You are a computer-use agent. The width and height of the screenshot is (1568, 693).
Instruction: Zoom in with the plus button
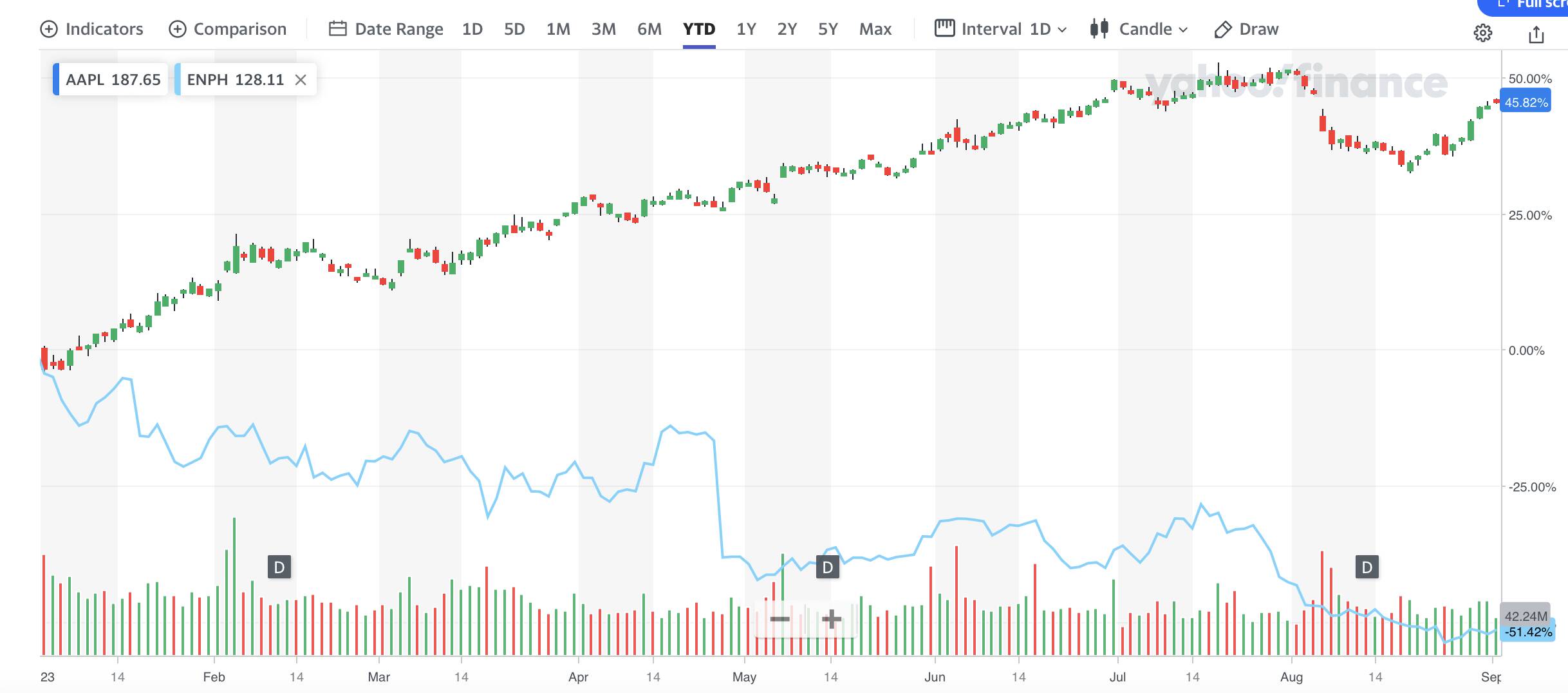click(831, 620)
